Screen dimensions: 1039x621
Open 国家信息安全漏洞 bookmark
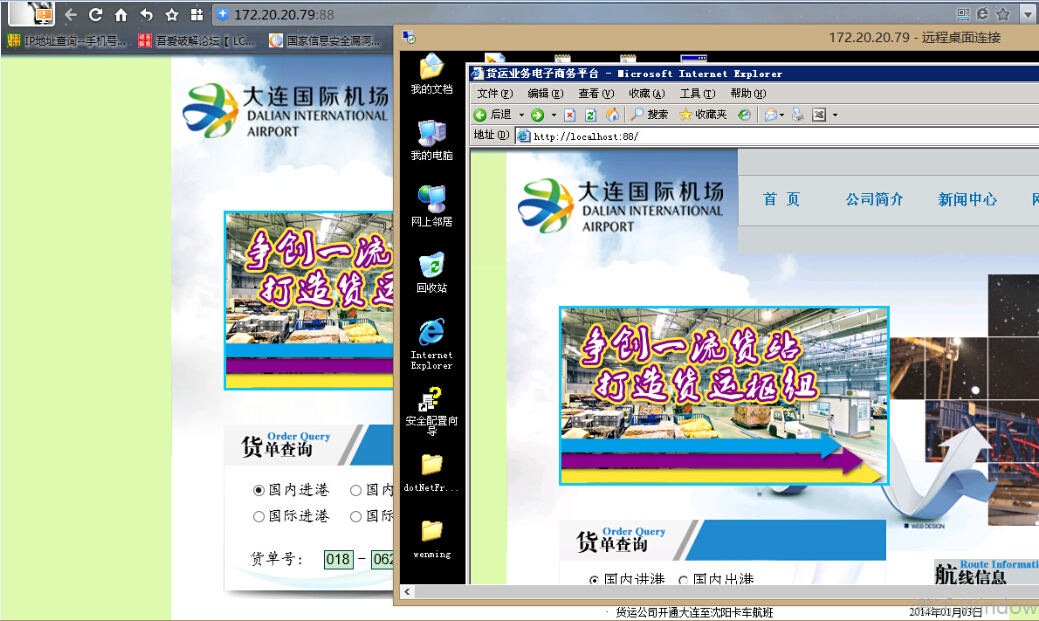325,41
